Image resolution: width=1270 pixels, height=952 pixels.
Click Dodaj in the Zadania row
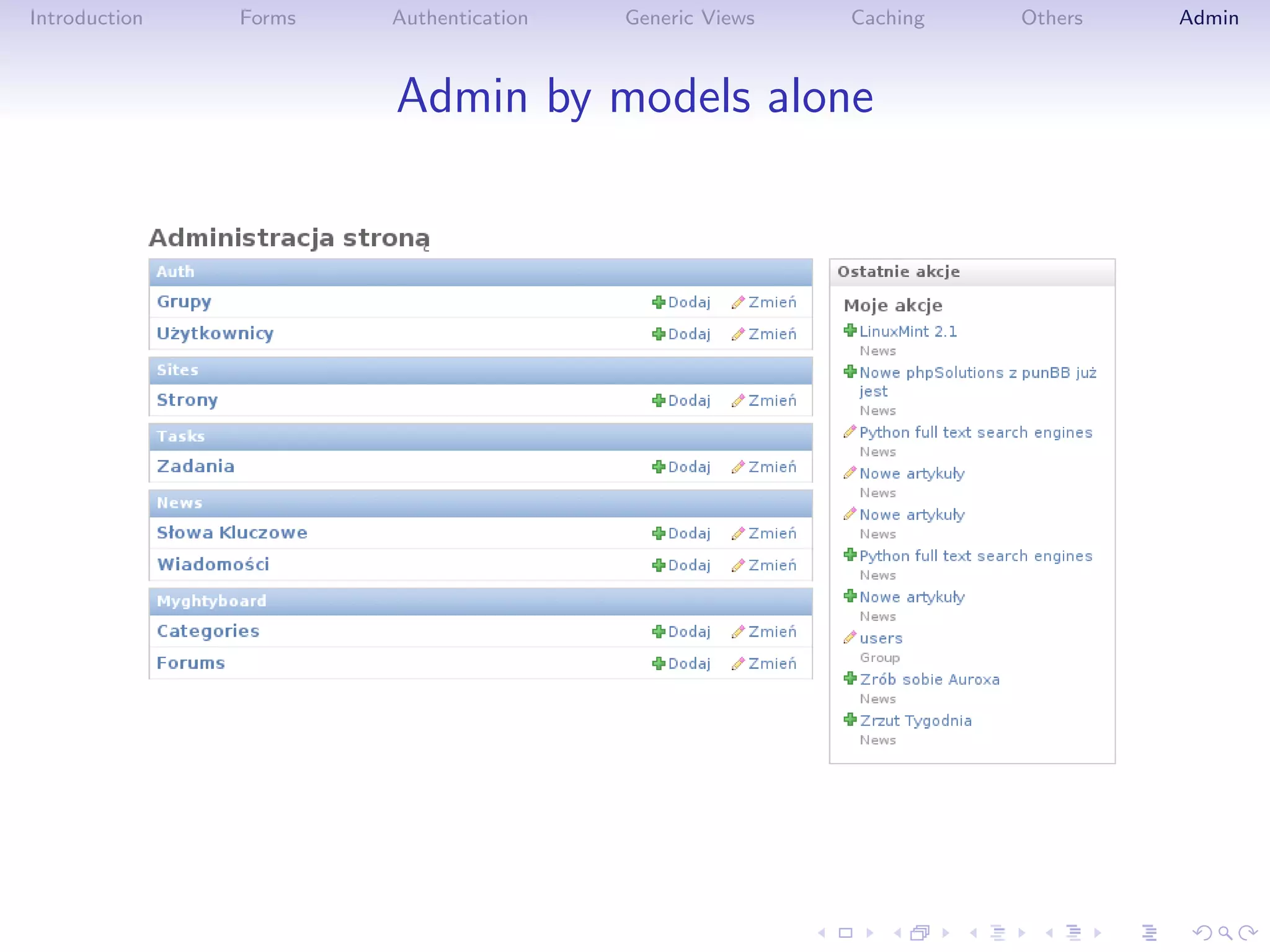tap(689, 467)
